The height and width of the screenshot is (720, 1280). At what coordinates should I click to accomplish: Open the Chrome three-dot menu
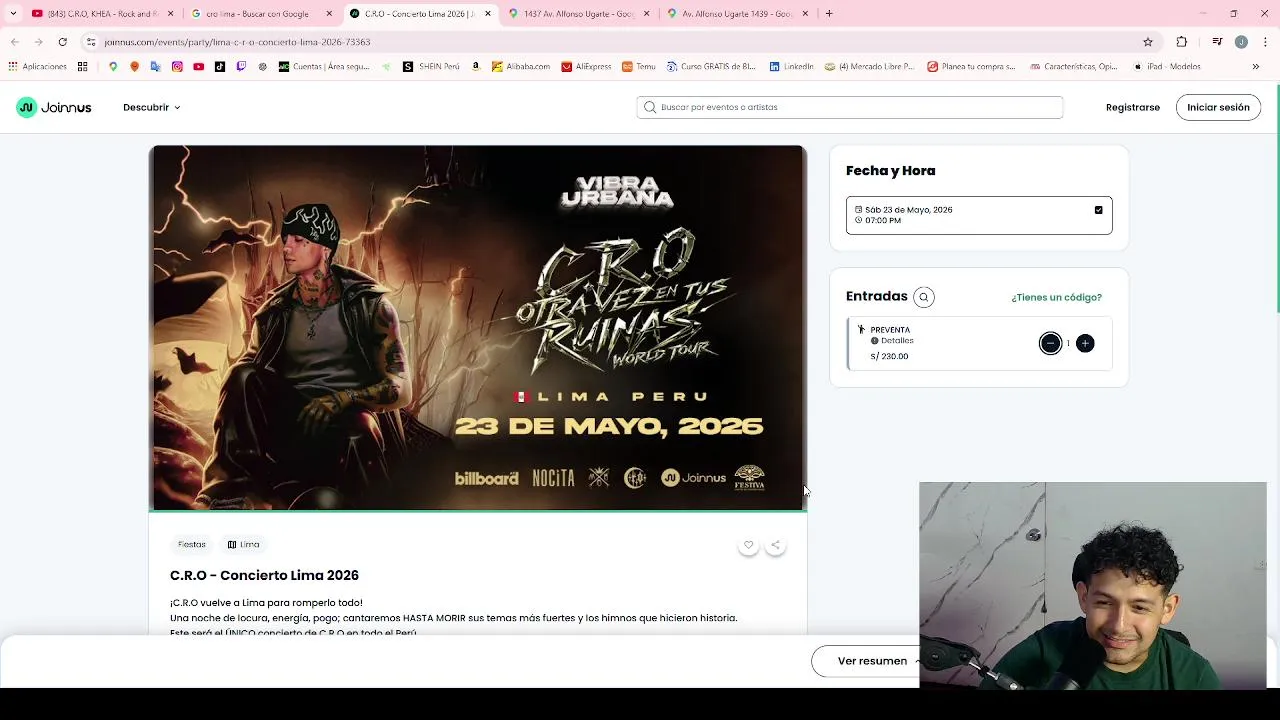coord(1264,42)
